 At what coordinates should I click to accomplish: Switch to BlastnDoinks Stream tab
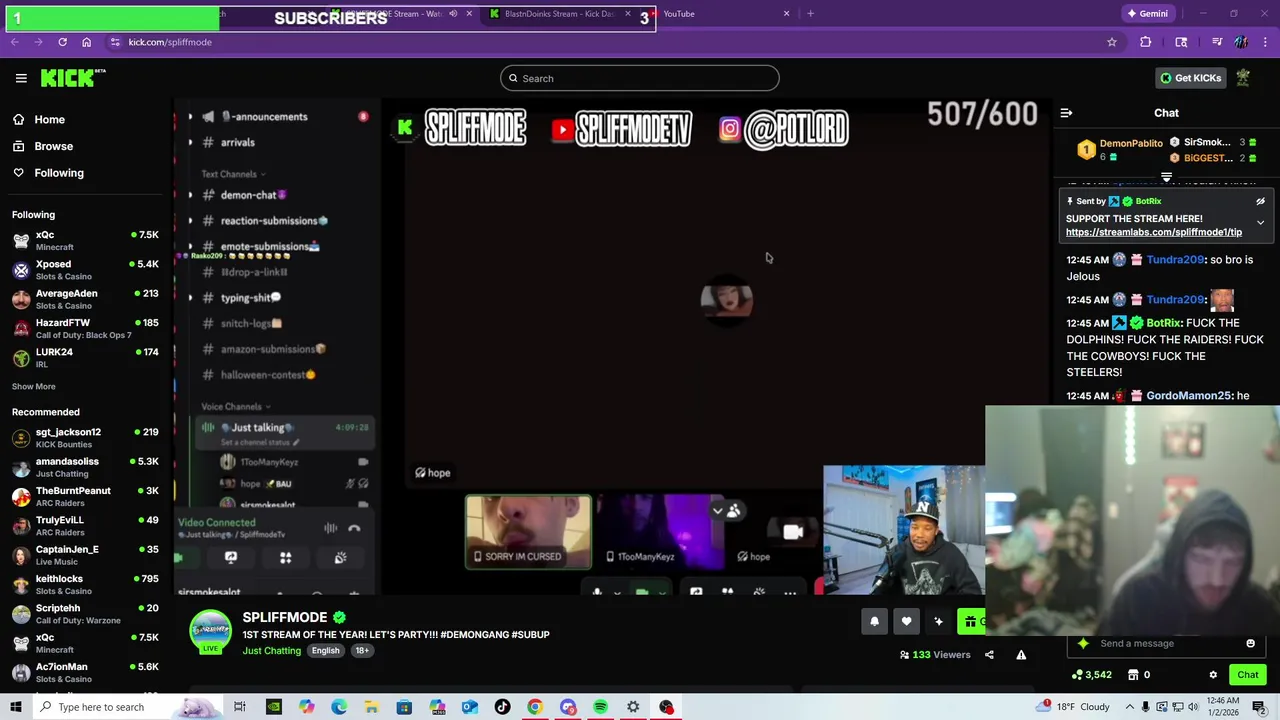click(560, 14)
